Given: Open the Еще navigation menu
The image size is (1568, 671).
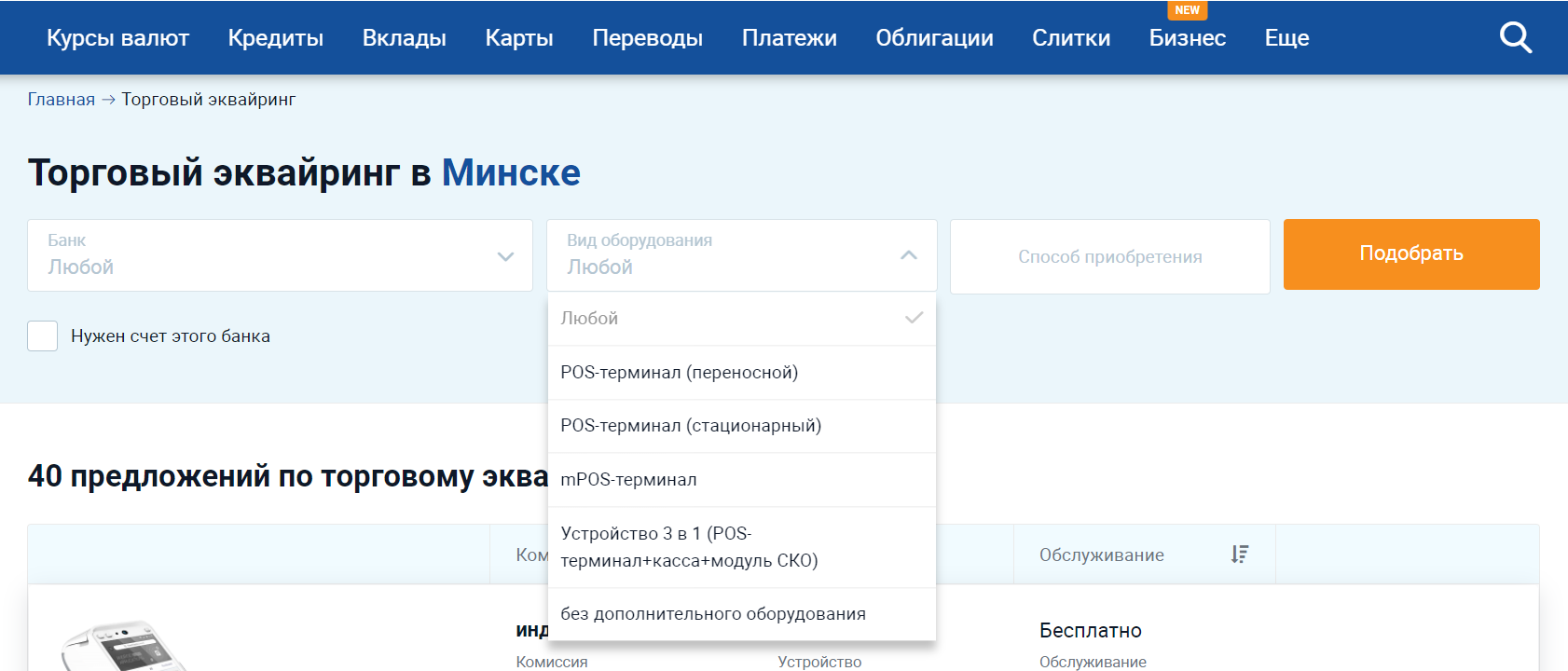Looking at the screenshot, I should pos(1286,38).
